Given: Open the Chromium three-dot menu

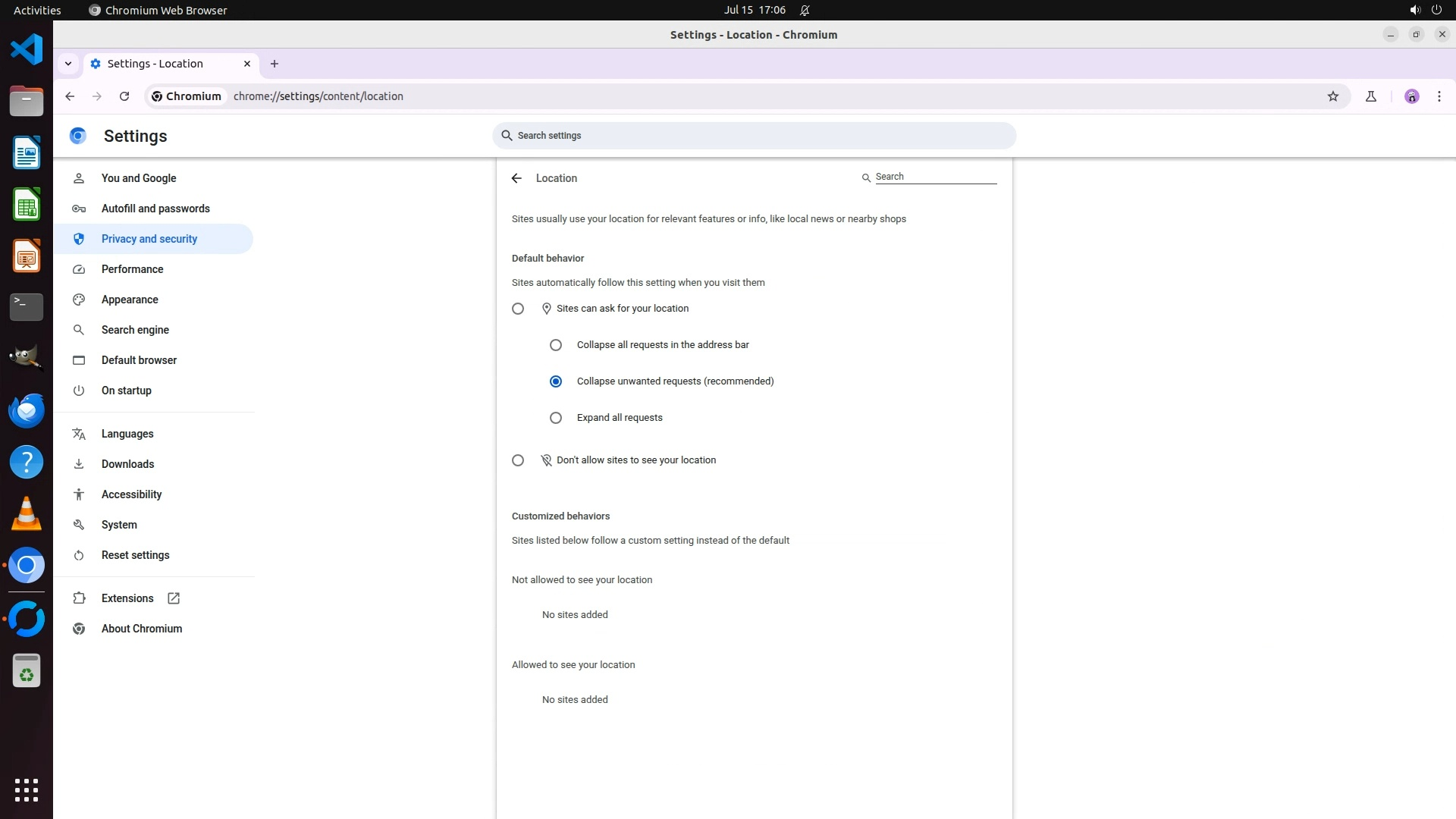Looking at the screenshot, I should point(1439,96).
